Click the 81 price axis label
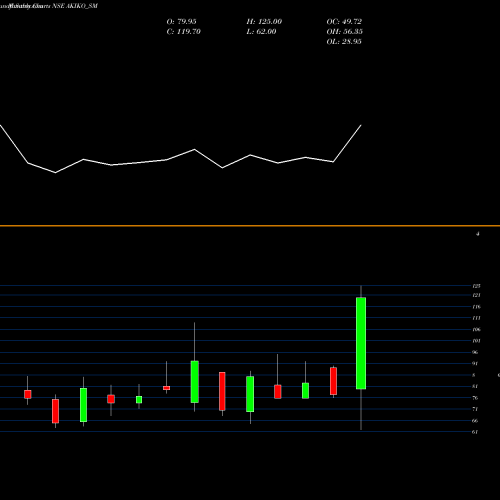The height and width of the screenshot is (500, 500). 475,387
